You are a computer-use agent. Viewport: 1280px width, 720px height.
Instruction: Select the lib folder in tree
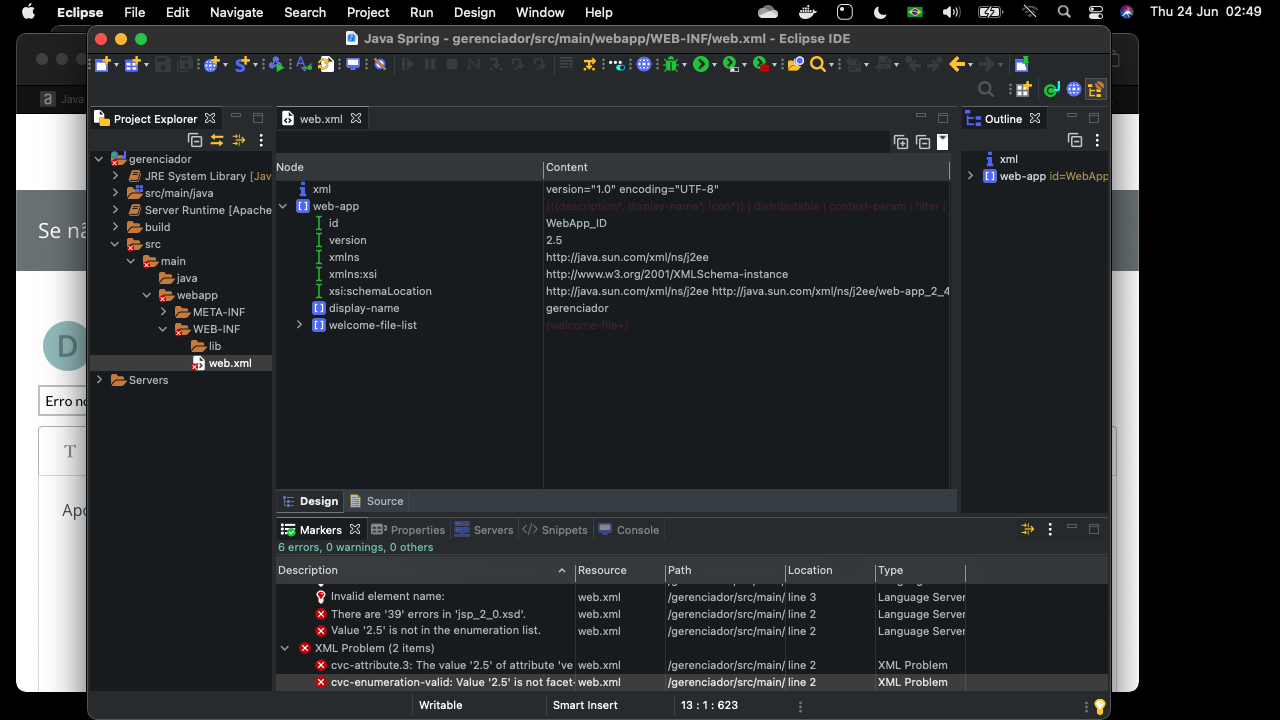point(207,346)
